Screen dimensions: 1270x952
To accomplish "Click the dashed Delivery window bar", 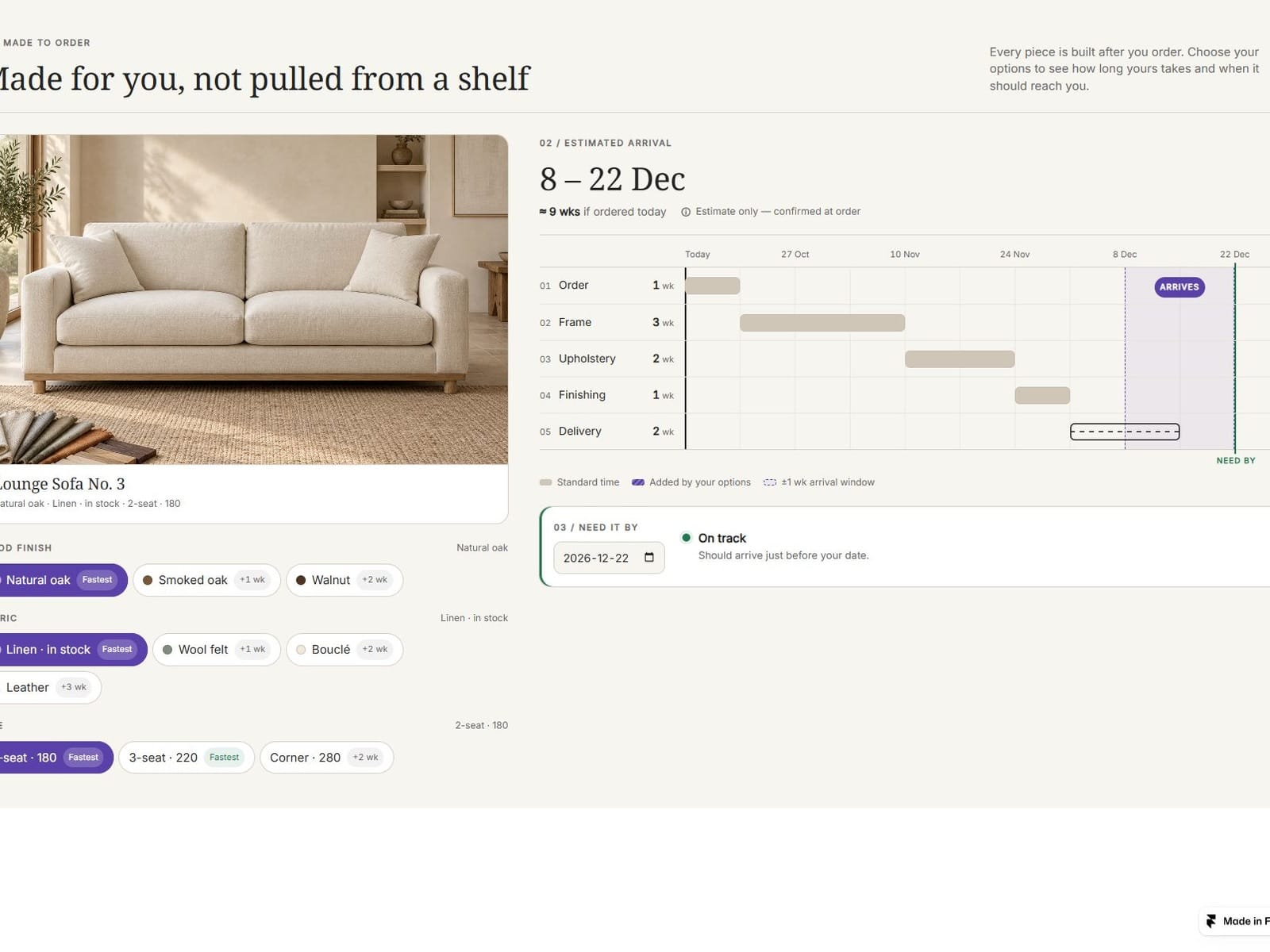I will 1125,432.
